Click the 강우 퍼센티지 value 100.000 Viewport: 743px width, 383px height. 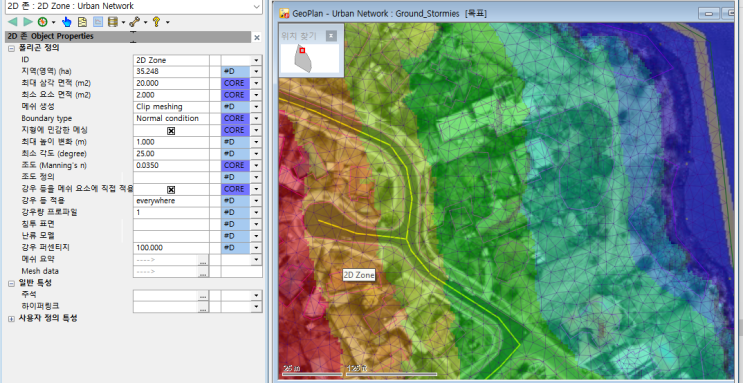coord(171,248)
